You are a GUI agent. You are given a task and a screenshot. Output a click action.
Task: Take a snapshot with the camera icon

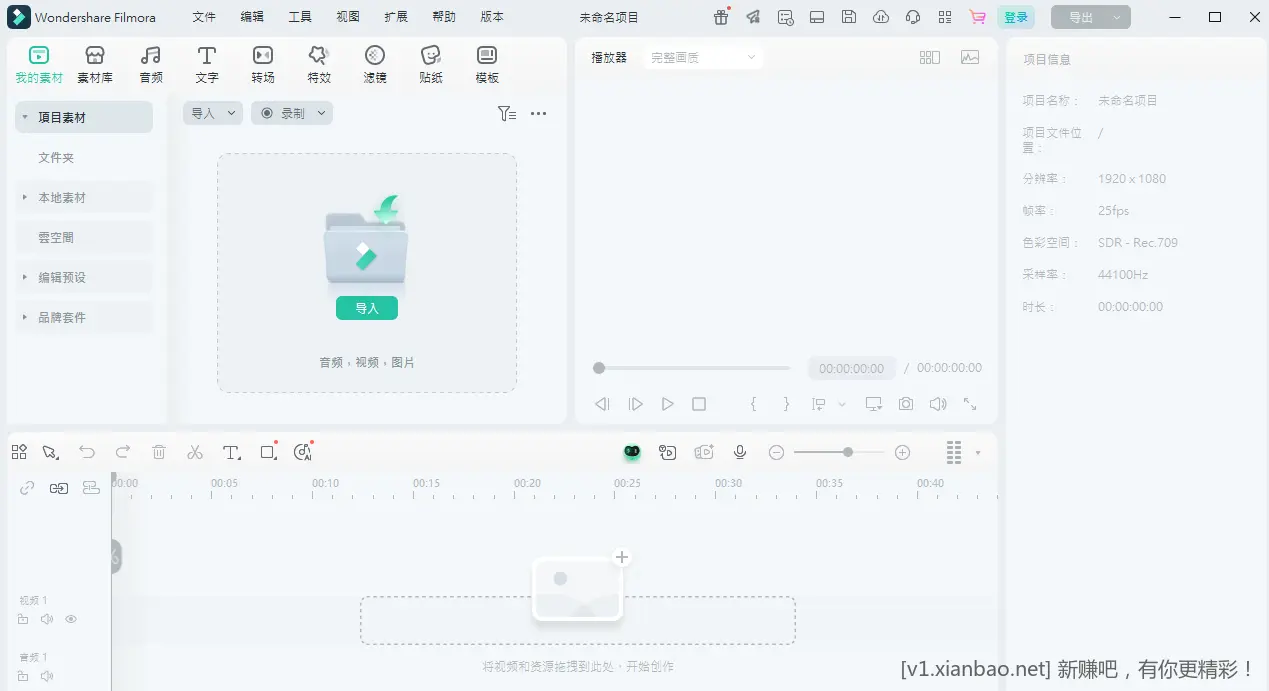[x=904, y=403]
